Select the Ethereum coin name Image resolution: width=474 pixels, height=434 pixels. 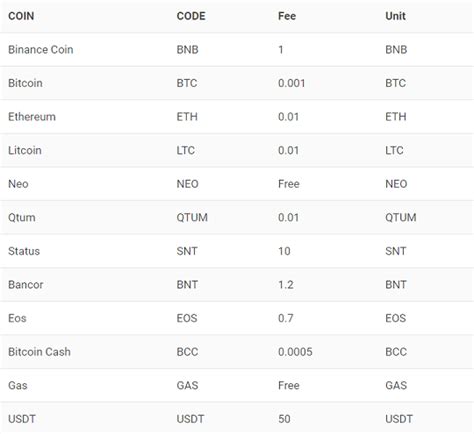tap(32, 117)
